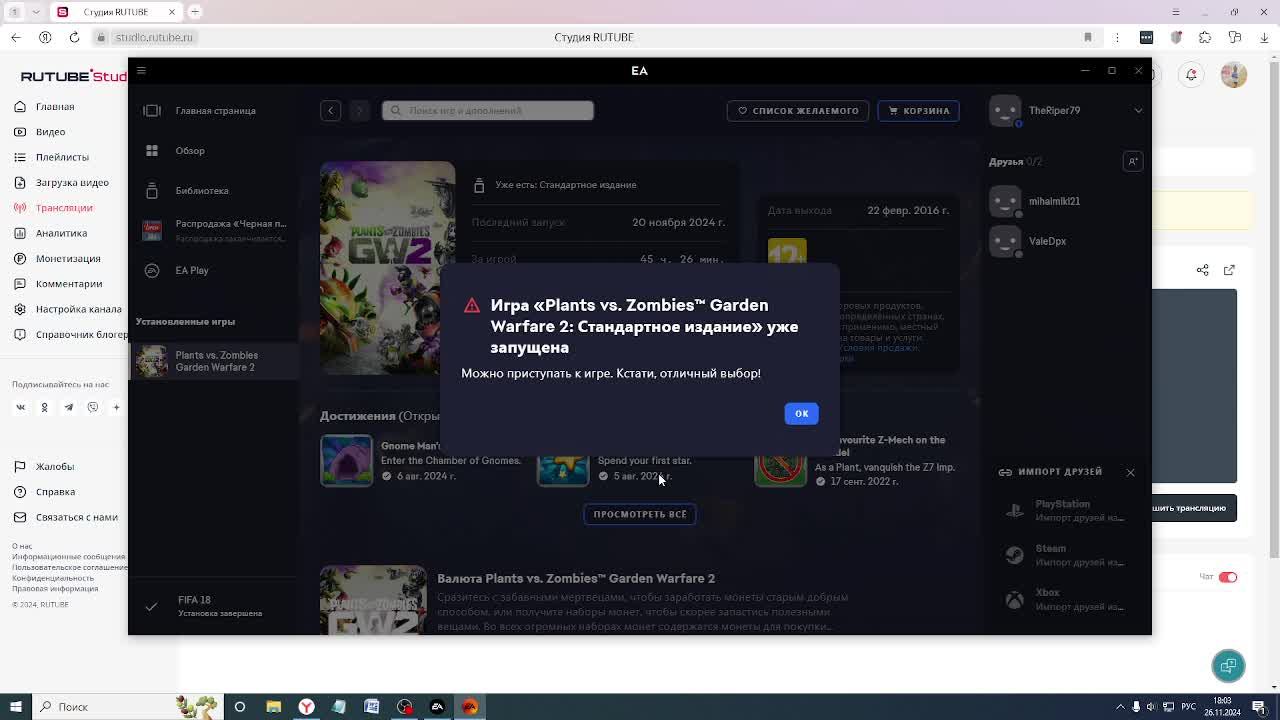Open RUTUBE VK social link
The height and width of the screenshot is (720, 1280).
pyautogui.click(x=20, y=407)
